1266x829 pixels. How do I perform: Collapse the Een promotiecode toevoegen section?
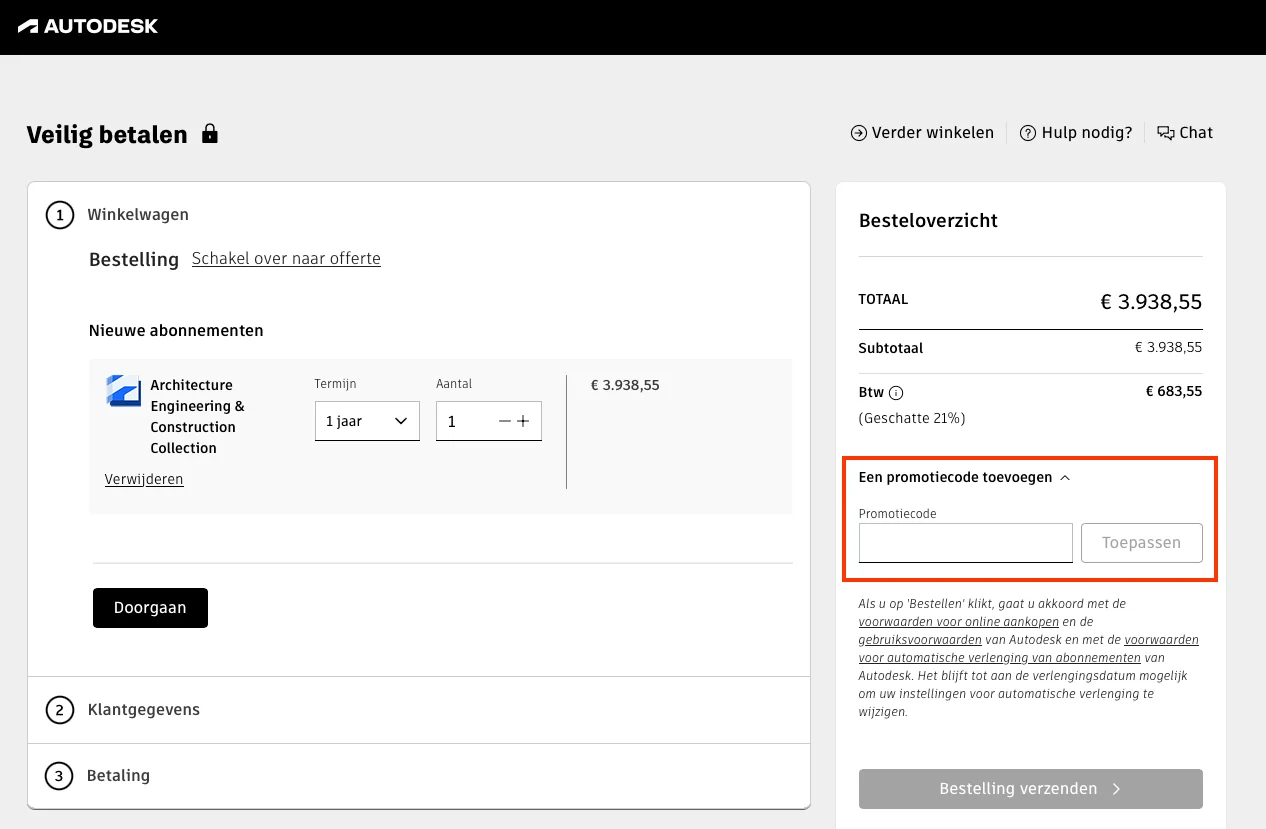(x=1066, y=477)
